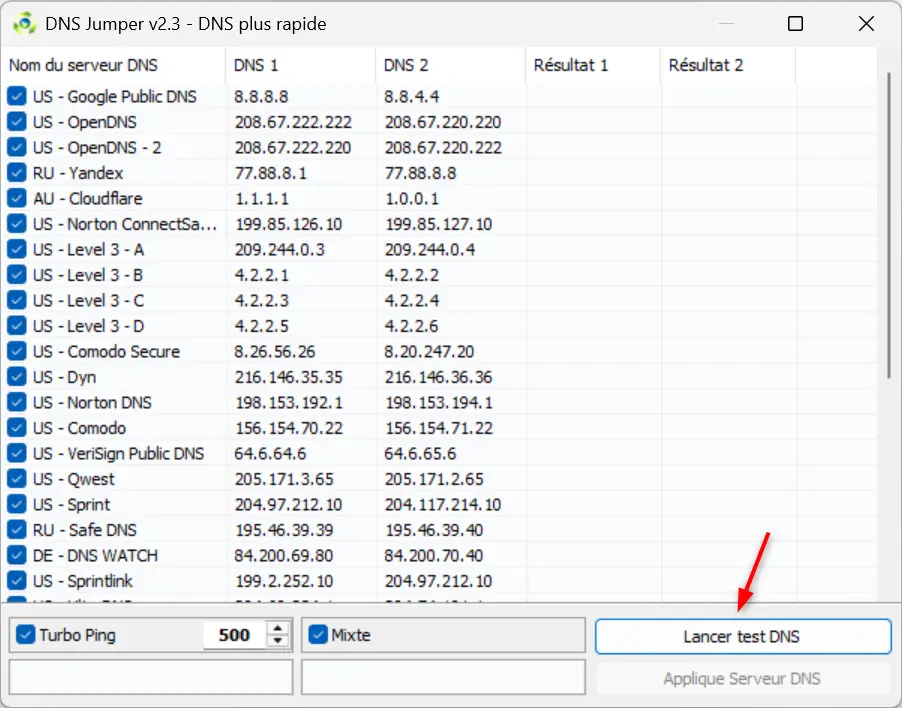
Task: Click the DNS 1 address 199.2.252.10
Action: (x=284, y=580)
